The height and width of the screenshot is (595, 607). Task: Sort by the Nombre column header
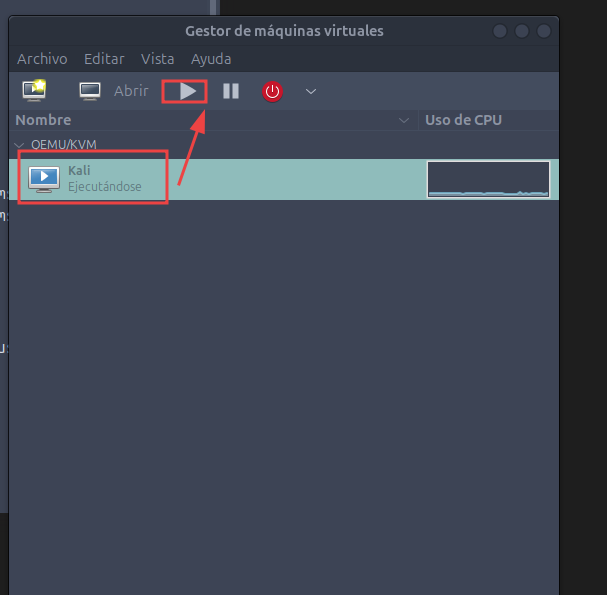pos(45,120)
